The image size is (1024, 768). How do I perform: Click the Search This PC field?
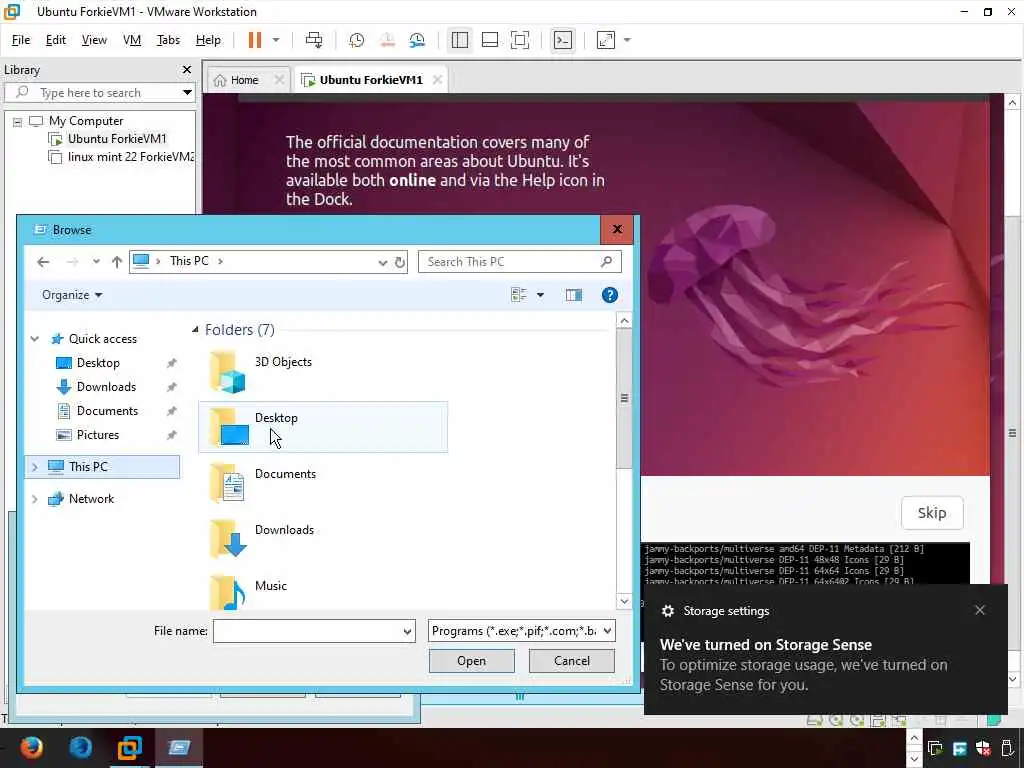tap(519, 262)
